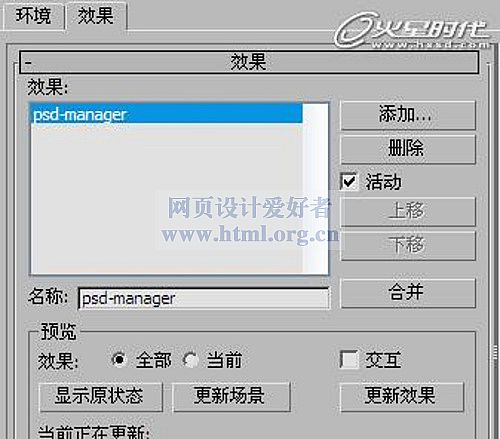Viewport: 500px width, 439px height.
Task: Collapse the 效果 rollout header
Action: [x=249, y=62]
